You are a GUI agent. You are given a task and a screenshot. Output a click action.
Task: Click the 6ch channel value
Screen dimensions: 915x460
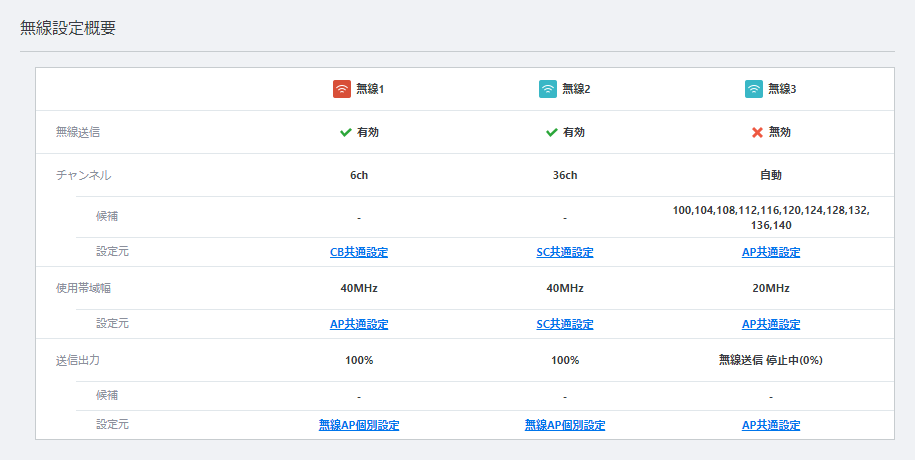click(x=359, y=175)
